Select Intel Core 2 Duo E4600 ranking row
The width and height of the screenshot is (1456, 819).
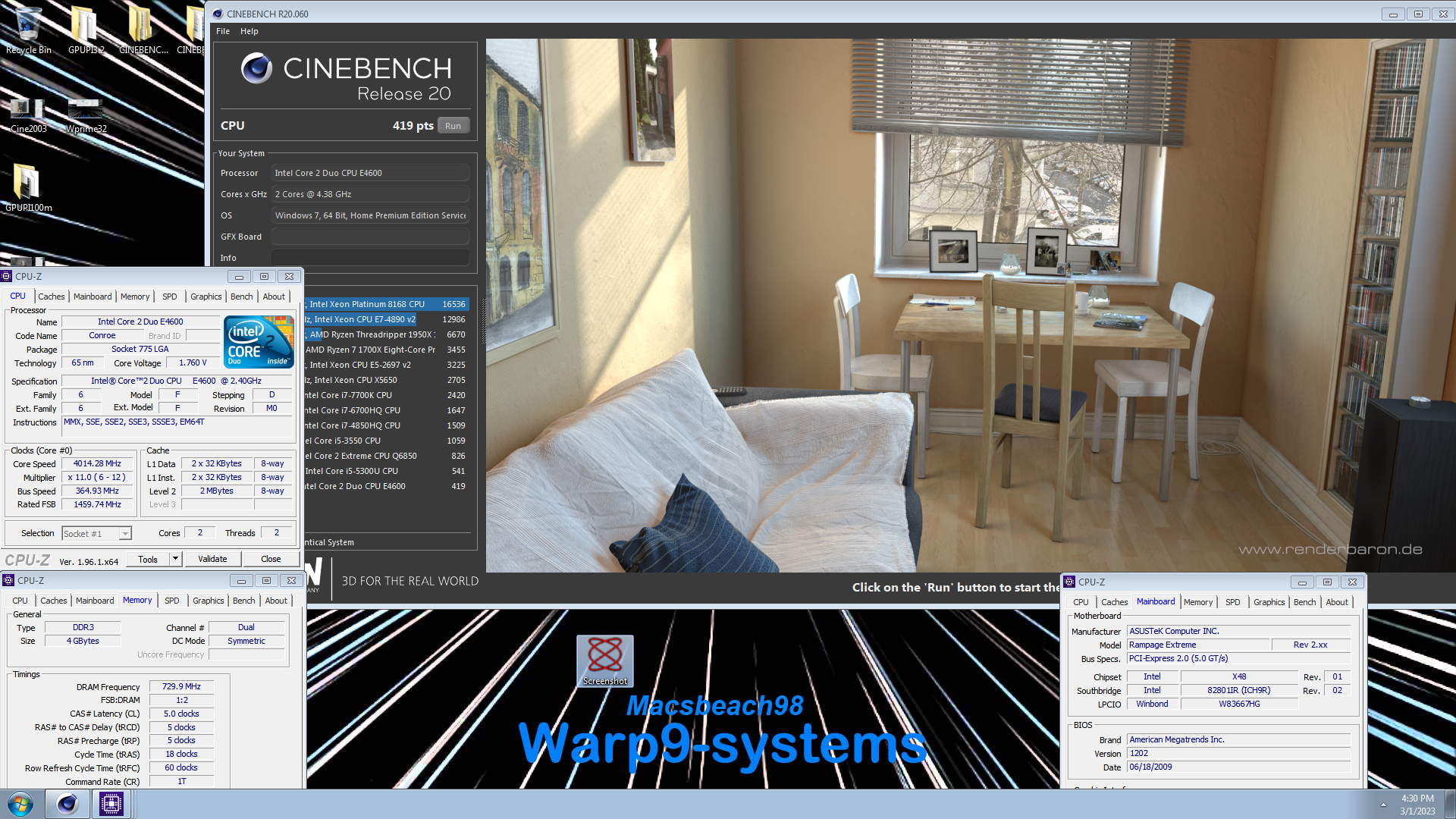[x=387, y=486]
